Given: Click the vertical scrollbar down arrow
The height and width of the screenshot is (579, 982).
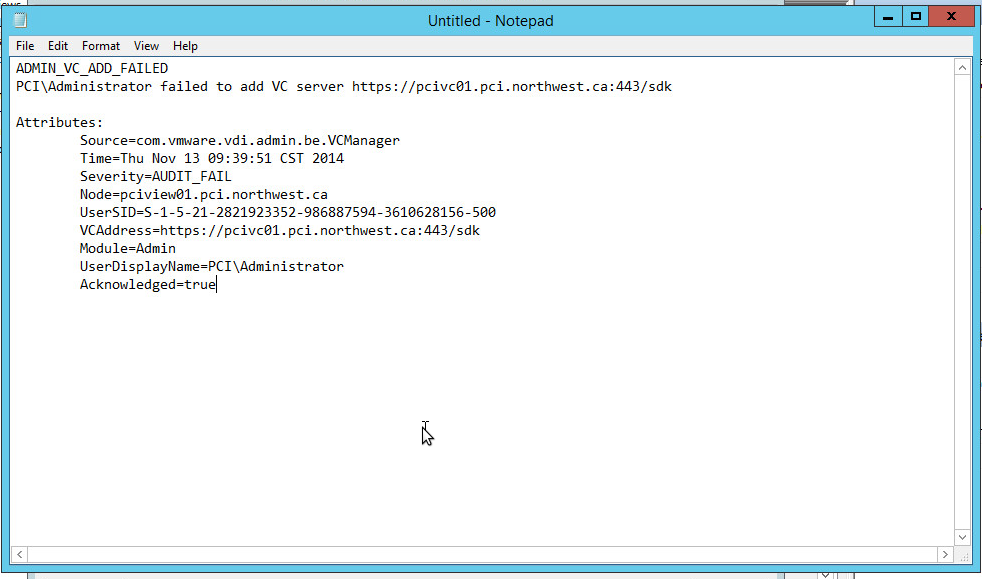Looking at the screenshot, I should pos(963,537).
